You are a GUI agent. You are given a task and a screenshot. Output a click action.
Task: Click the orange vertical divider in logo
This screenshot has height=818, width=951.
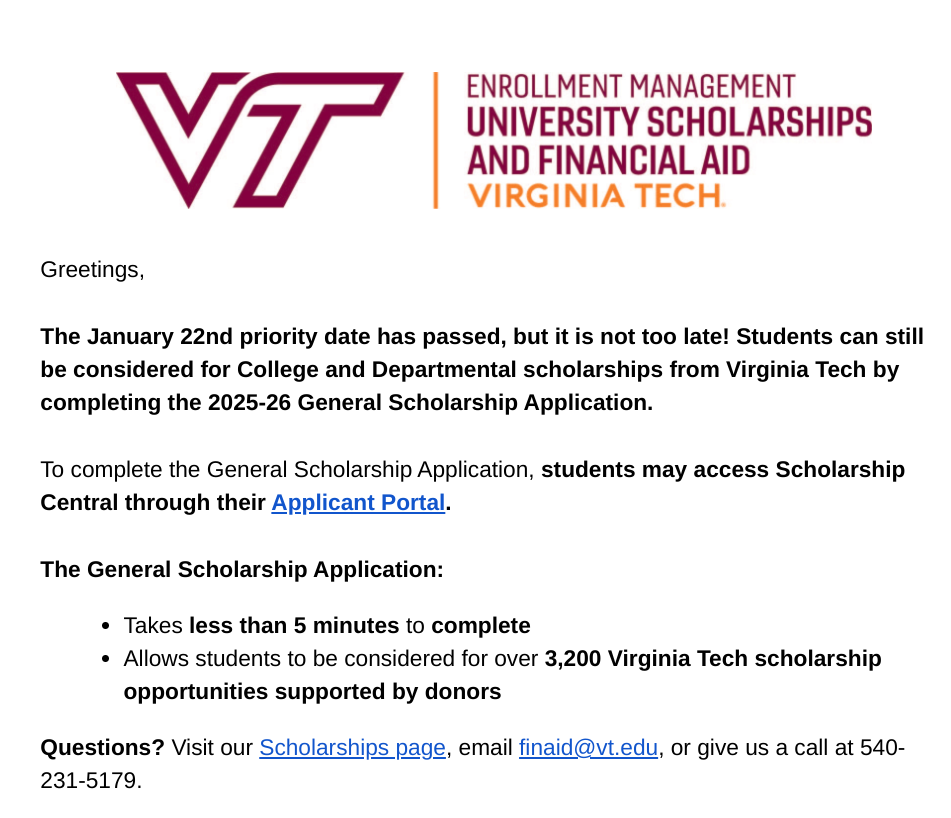coord(435,140)
